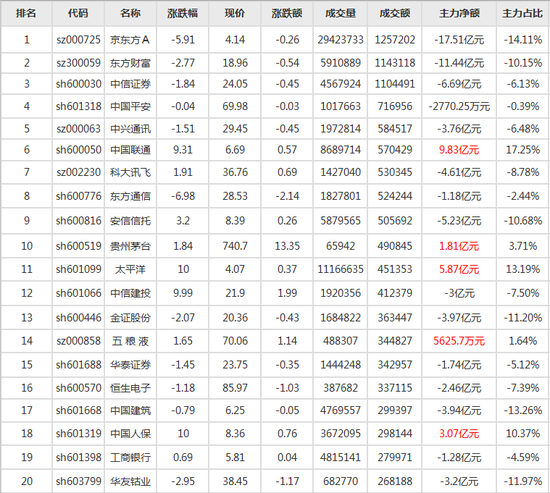
Task: Click the 现价 column header
Action: (x=235, y=13)
